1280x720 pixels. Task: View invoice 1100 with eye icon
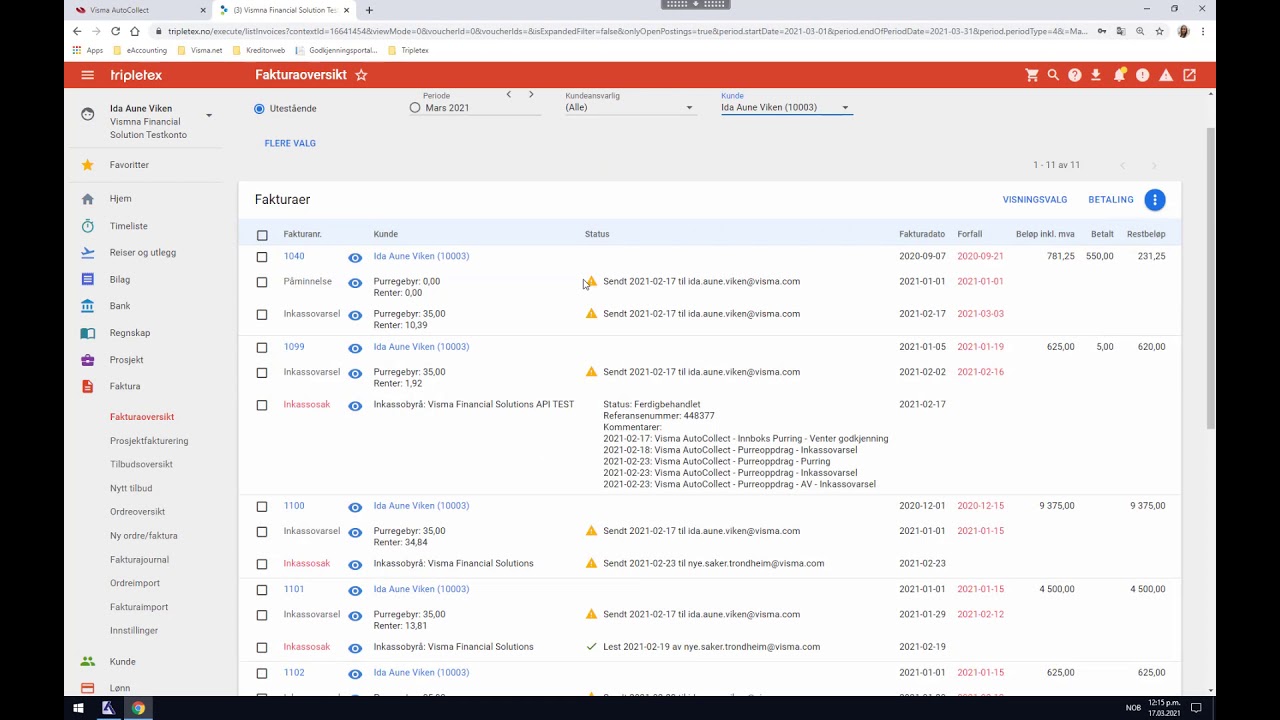click(x=355, y=507)
